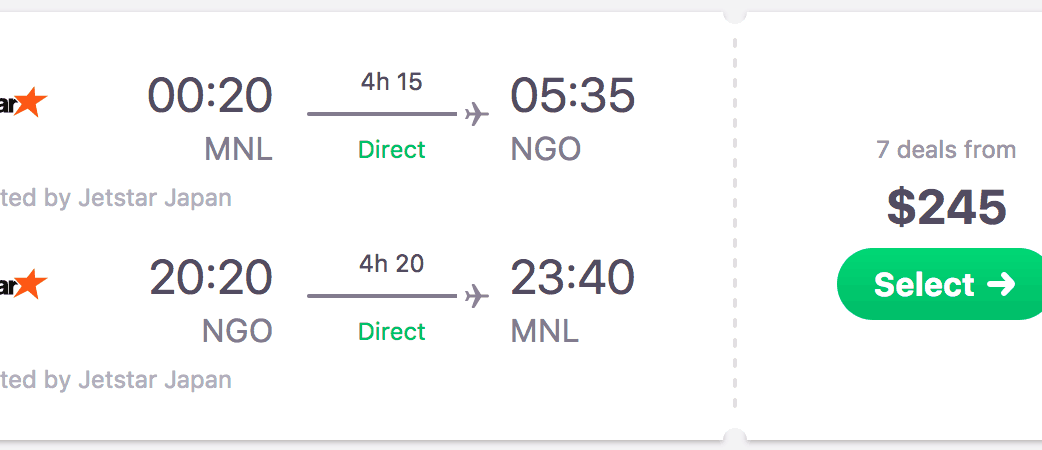Click the "7 deals from" text
This screenshot has height=450, width=1042.
946,150
